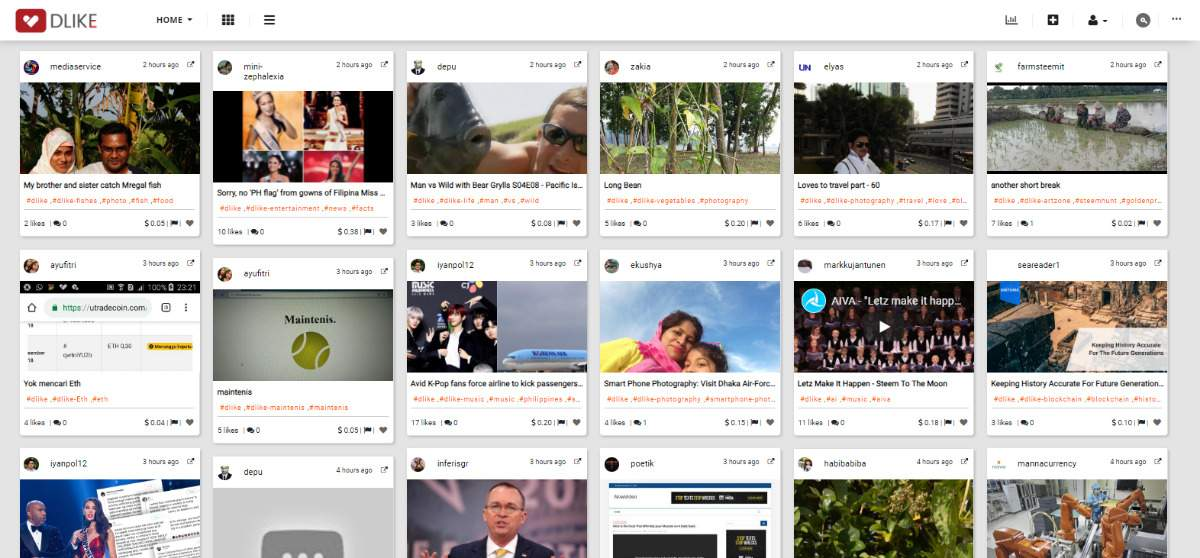Open zakia post external link icon

pos(771,65)
